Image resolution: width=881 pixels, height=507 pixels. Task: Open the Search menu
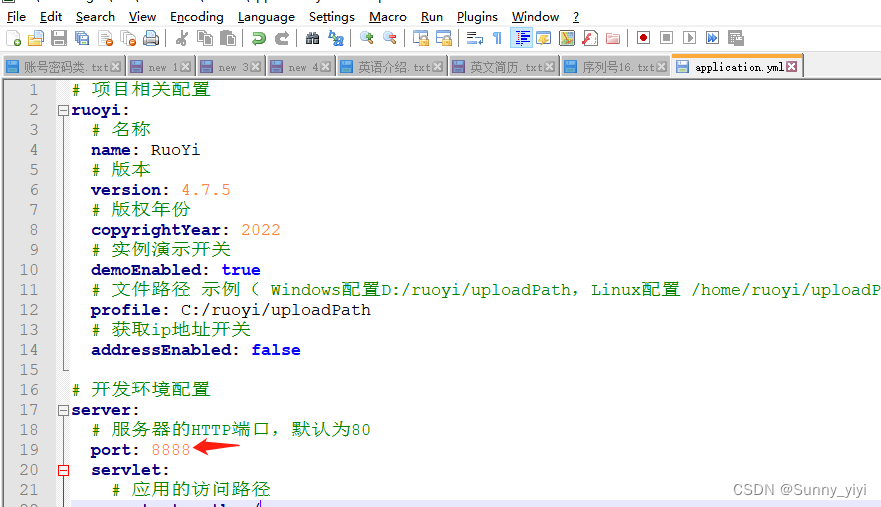[96, 17]
